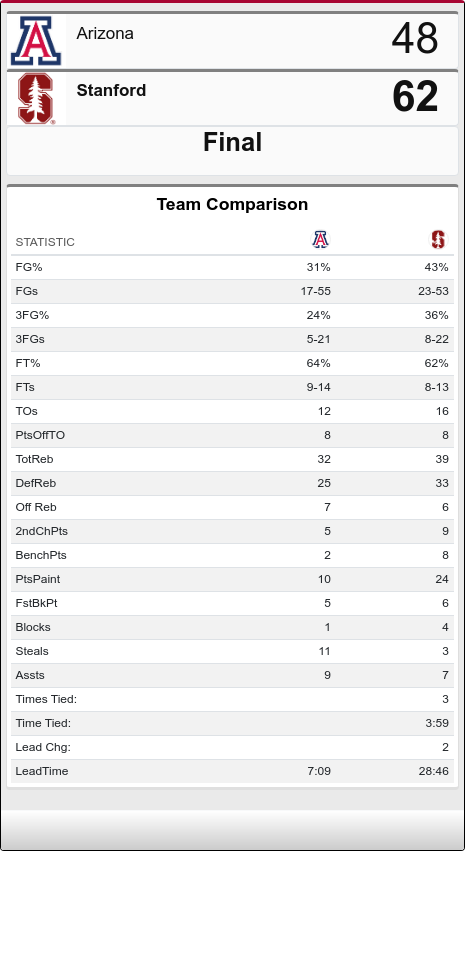This screenshot has width=465, height=964.
Task: Click the small Arizona logo in table header
Action: coord(320,239)
